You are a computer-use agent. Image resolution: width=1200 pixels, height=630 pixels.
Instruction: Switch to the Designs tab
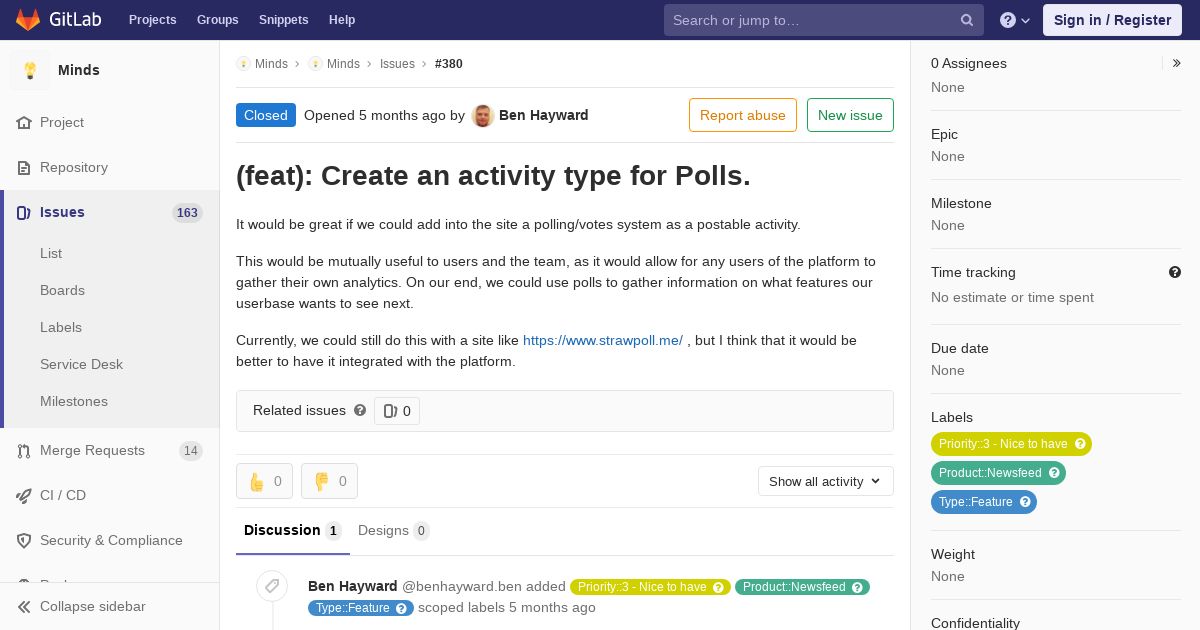[x=394, y=530]
